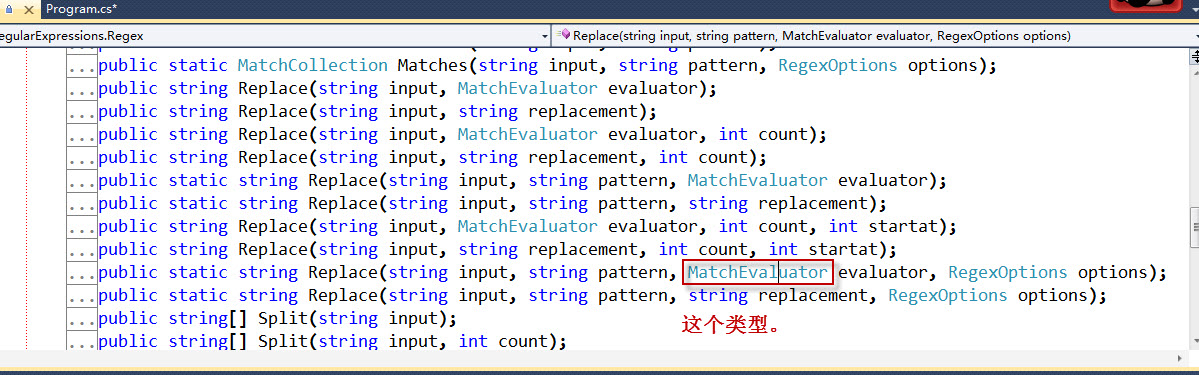1199x375 pixels.
Task: Click 'string[]' in the Split(string input, int count) line
Action: point(208,341)
